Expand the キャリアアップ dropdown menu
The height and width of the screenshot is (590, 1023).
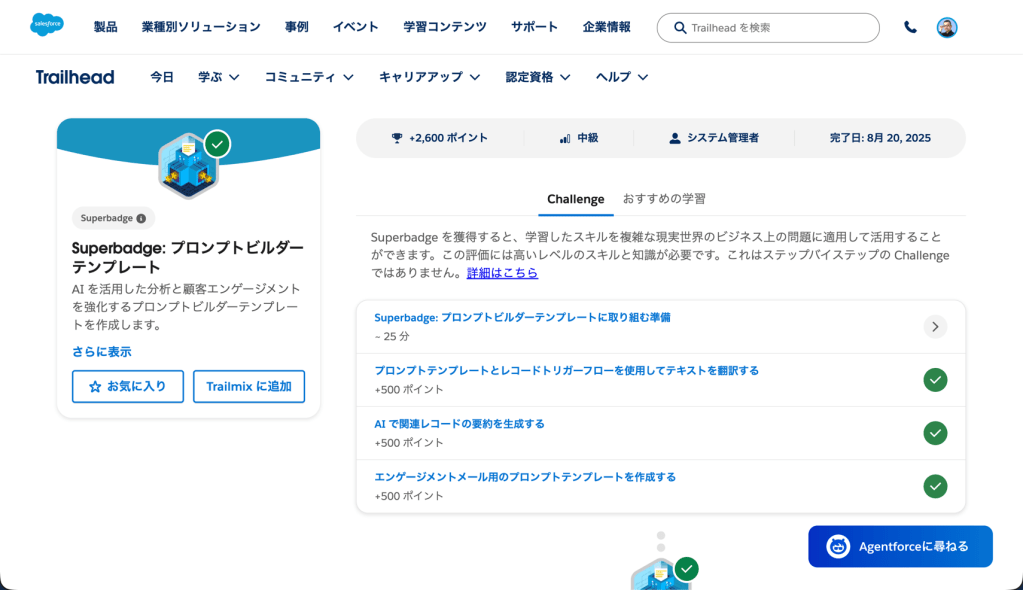(x=429, y=77)
